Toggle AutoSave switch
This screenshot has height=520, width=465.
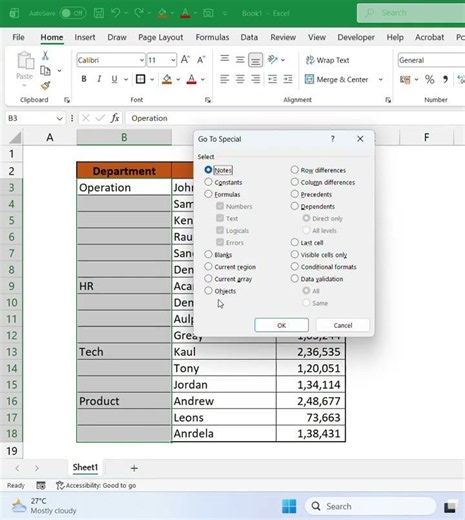[x=73, y=13]
